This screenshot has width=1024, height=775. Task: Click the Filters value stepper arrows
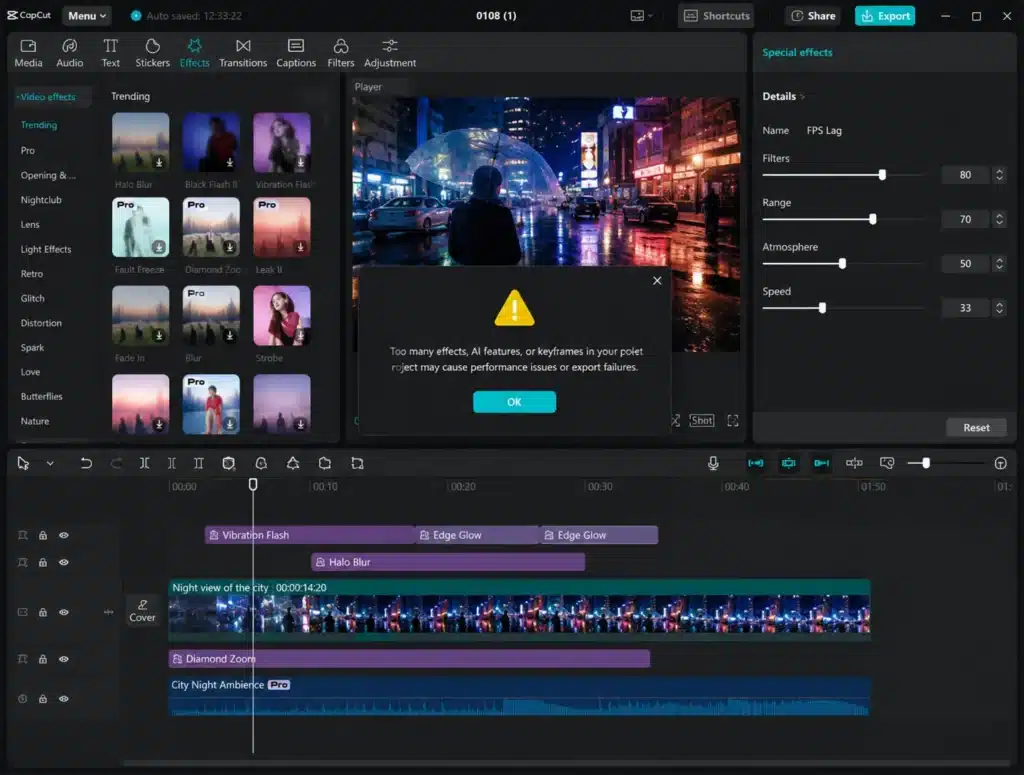pos(999,175)
